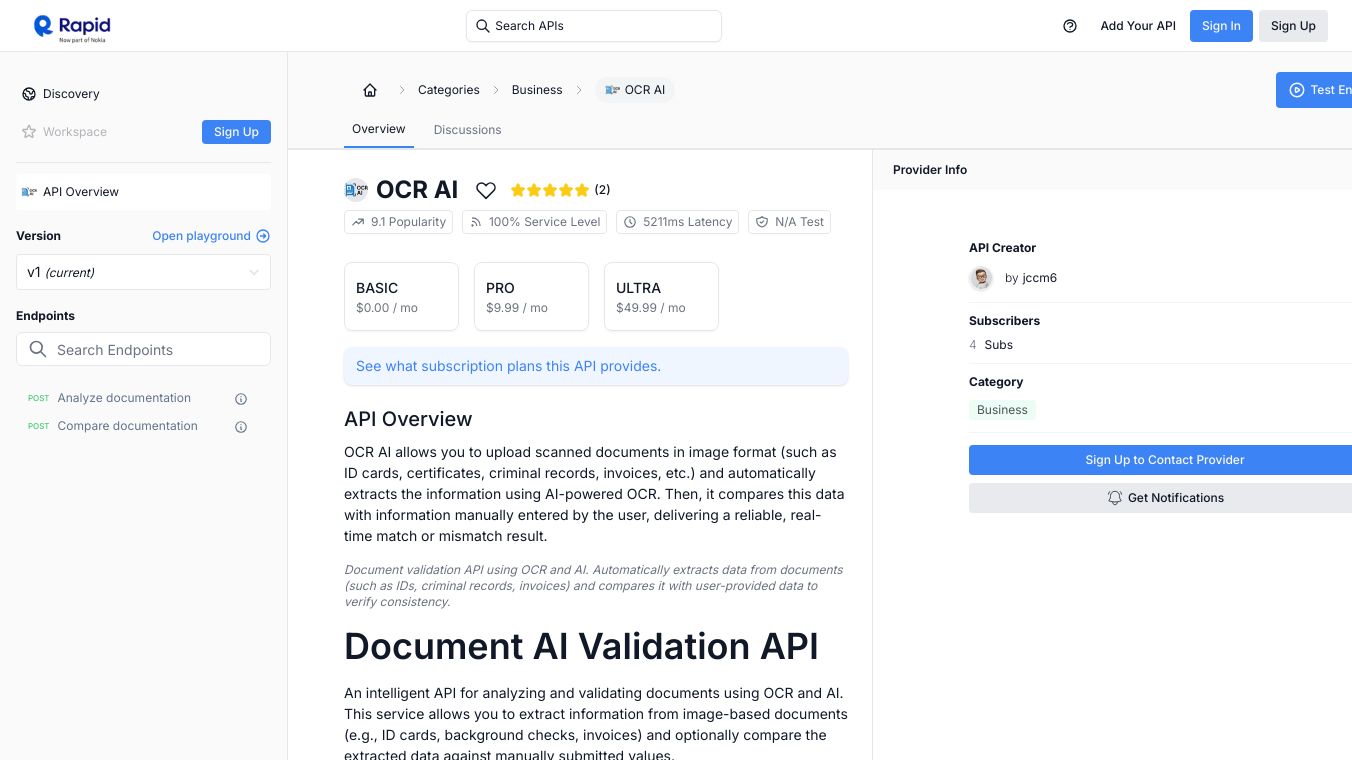The image size is (1352, 760).
Task: Click See what subscription plans link
Action: click(508, 366)
